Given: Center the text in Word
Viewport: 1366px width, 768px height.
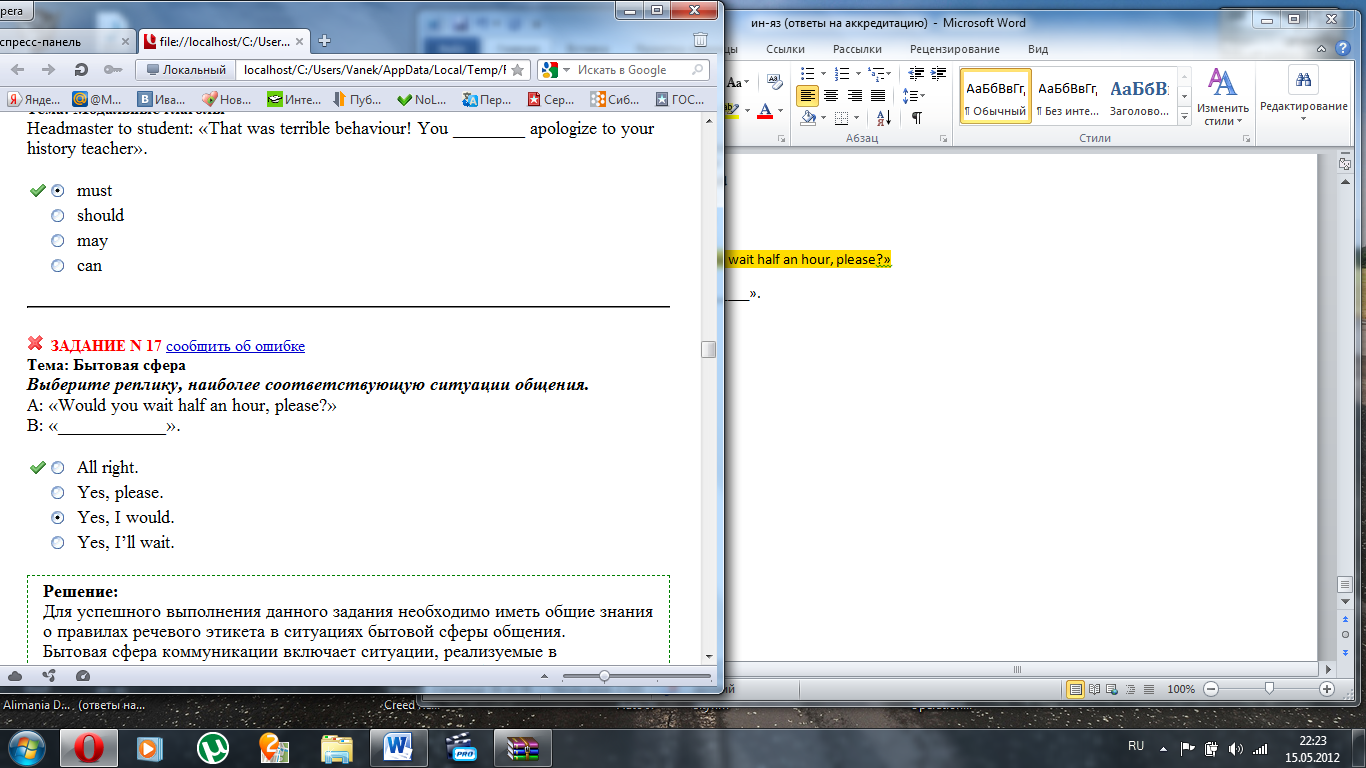Looking at the screenshot, I should (831, 96).
